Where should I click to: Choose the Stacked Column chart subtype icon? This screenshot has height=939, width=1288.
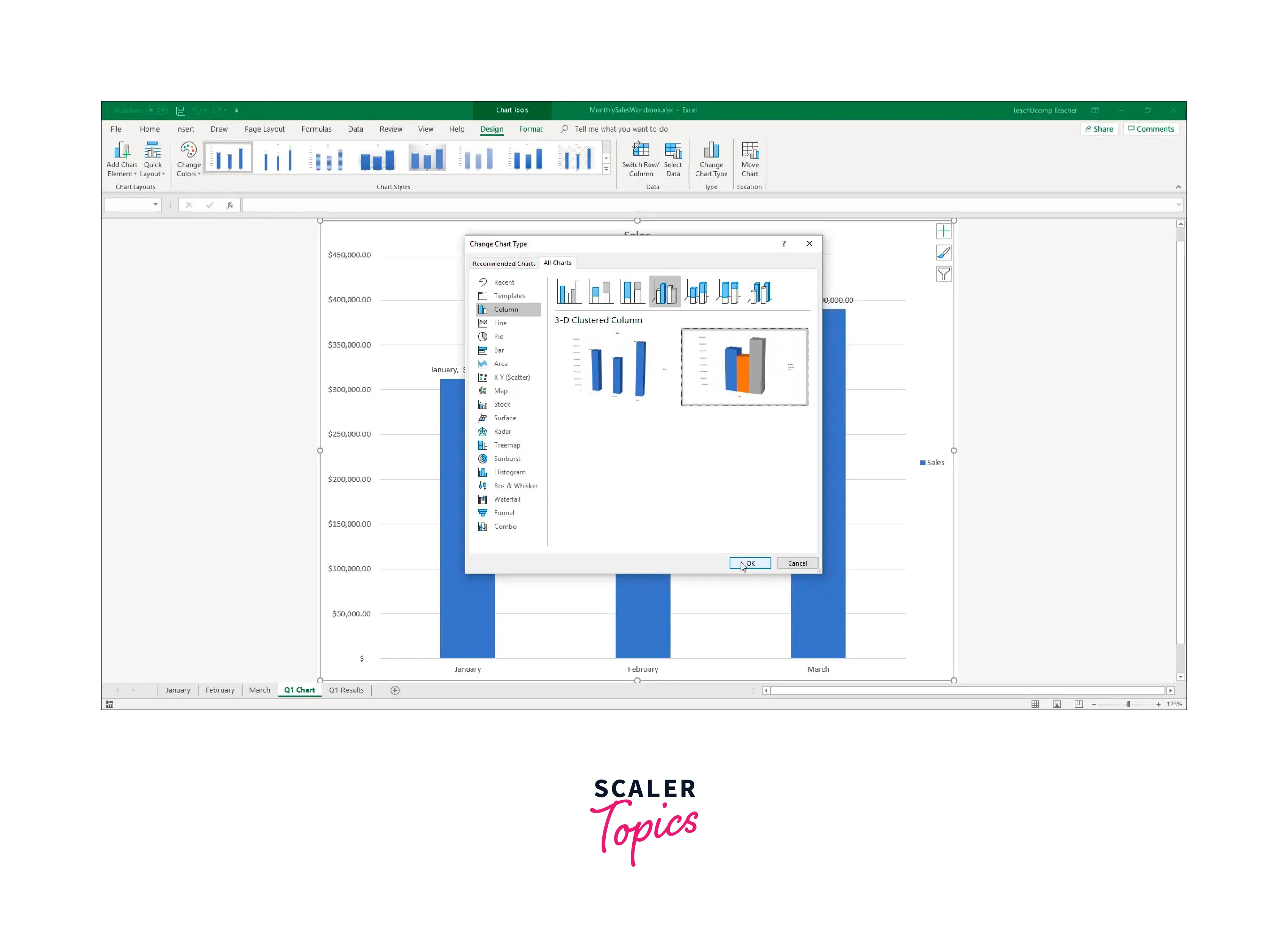click(600, 292)
